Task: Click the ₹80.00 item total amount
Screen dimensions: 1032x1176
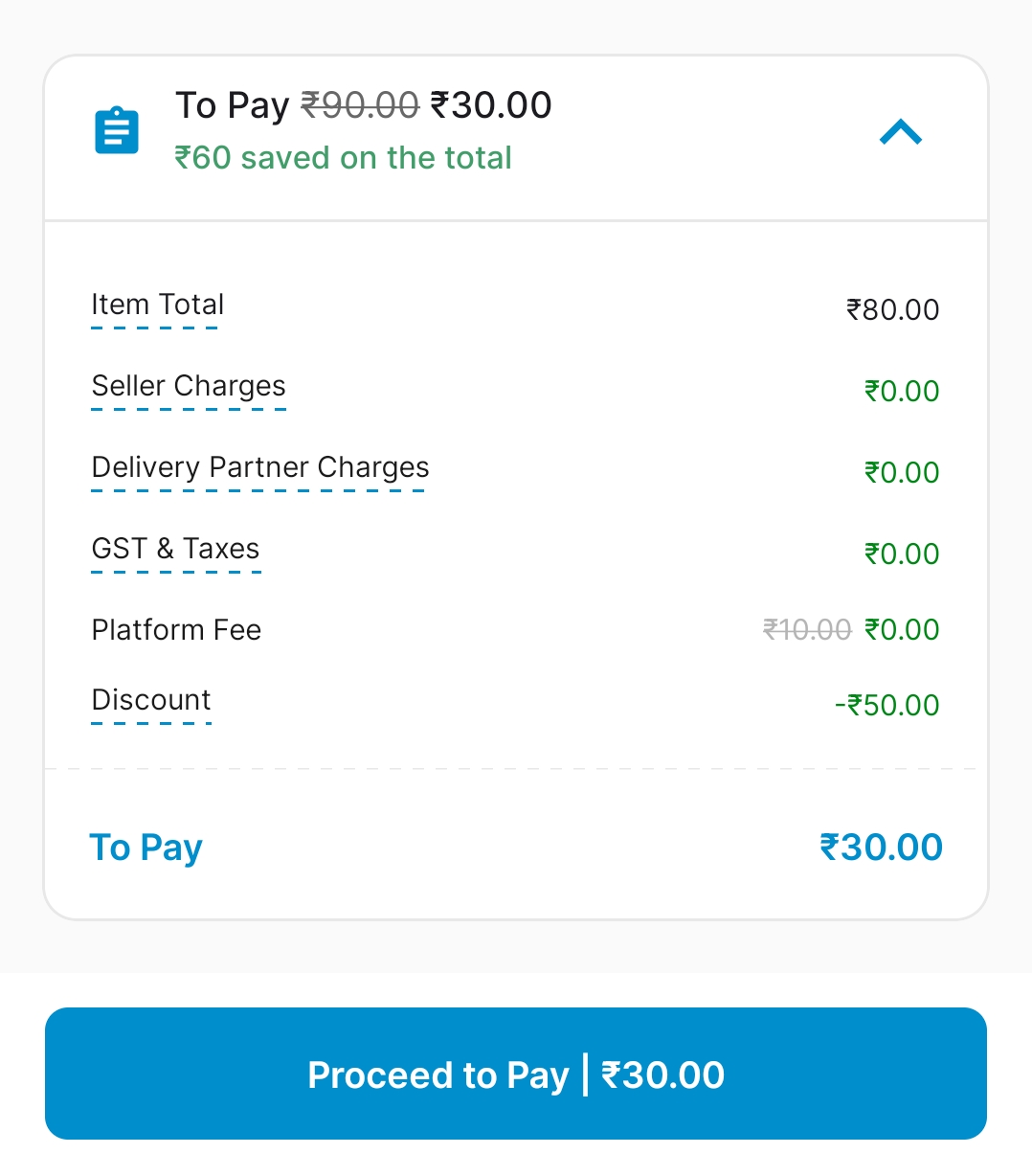Action: (892, 310)
